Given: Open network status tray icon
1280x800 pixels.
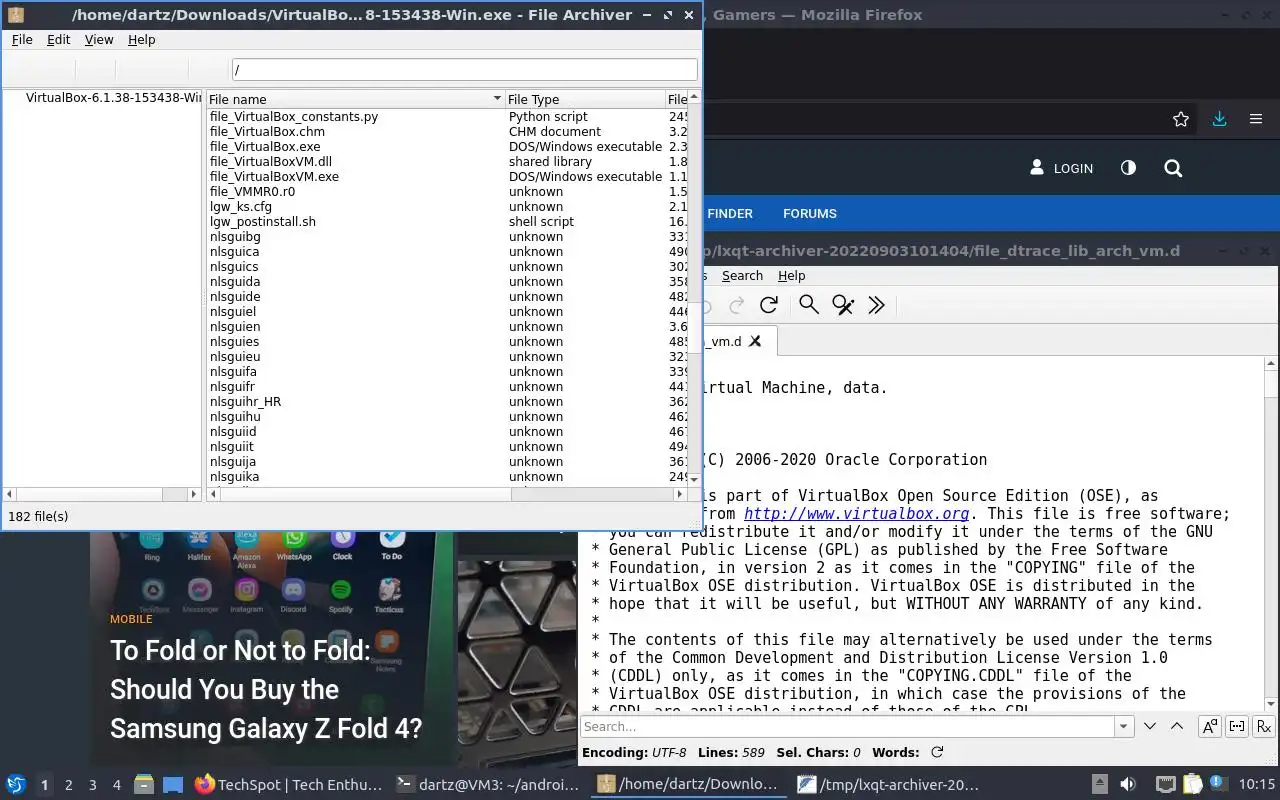Looking at the screenshot, I should 1165,784.
